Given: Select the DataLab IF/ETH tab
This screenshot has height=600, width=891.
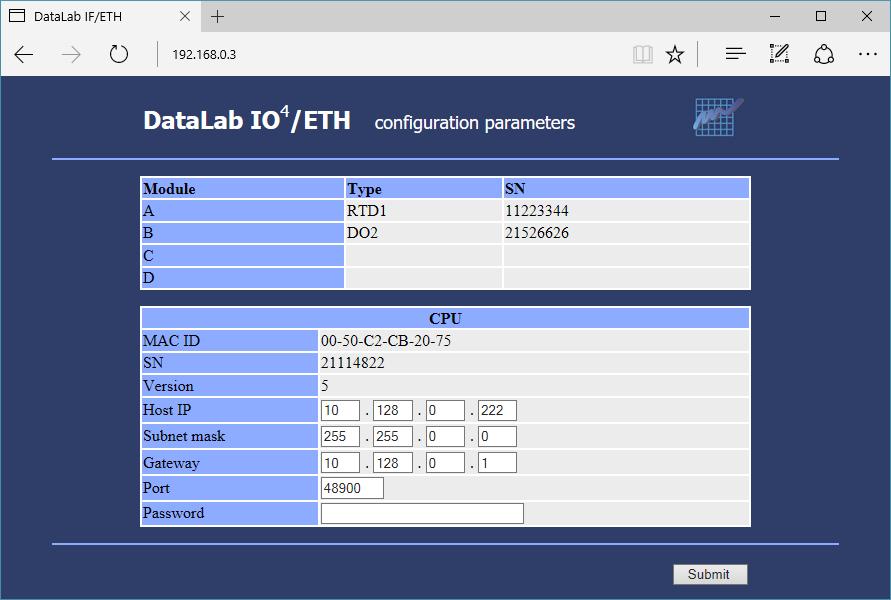Looking at the screenshot, I should coord(100,16).
